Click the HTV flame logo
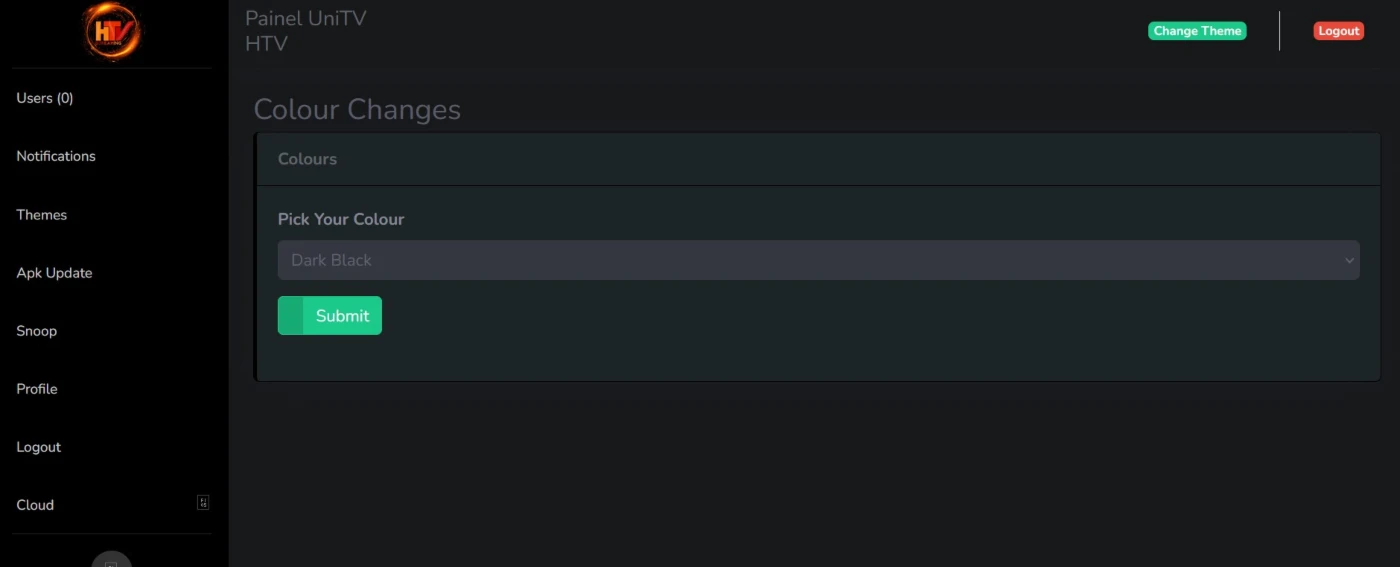 pos(112,32)
